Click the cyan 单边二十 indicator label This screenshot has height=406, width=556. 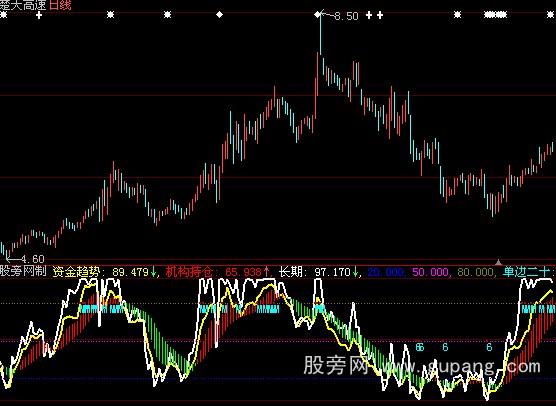pyautogui.click(x=526, y=272)
